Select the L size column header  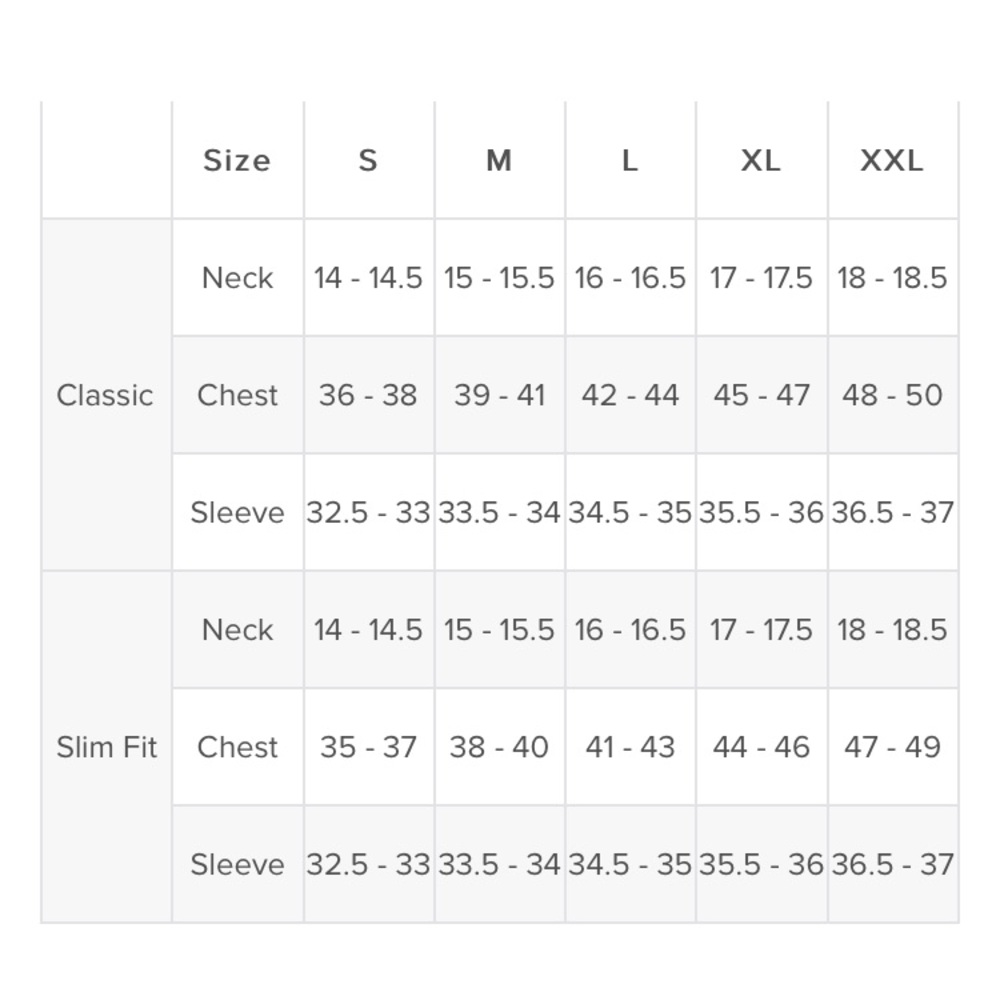click(x=629, y=160)
